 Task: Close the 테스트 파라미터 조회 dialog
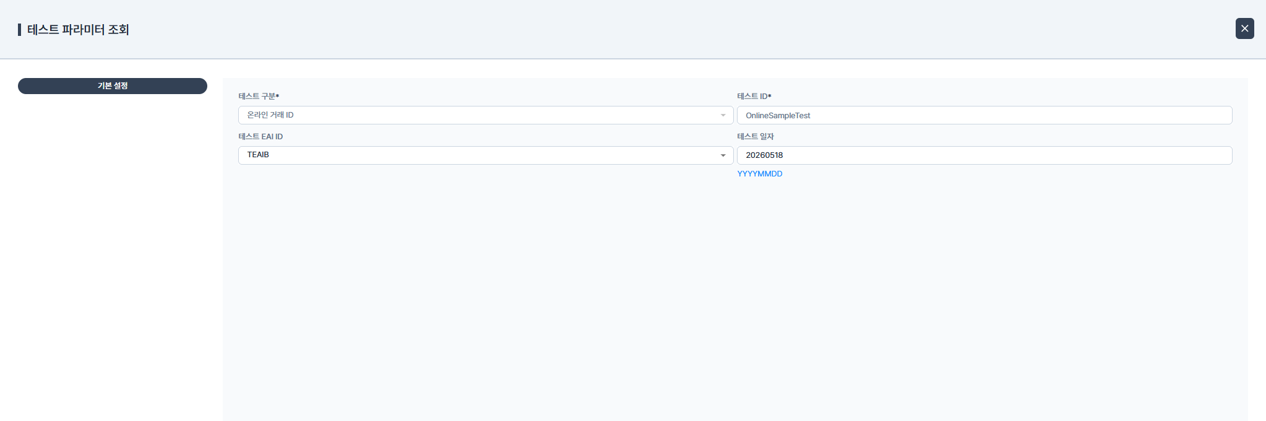pos(1244,28)
